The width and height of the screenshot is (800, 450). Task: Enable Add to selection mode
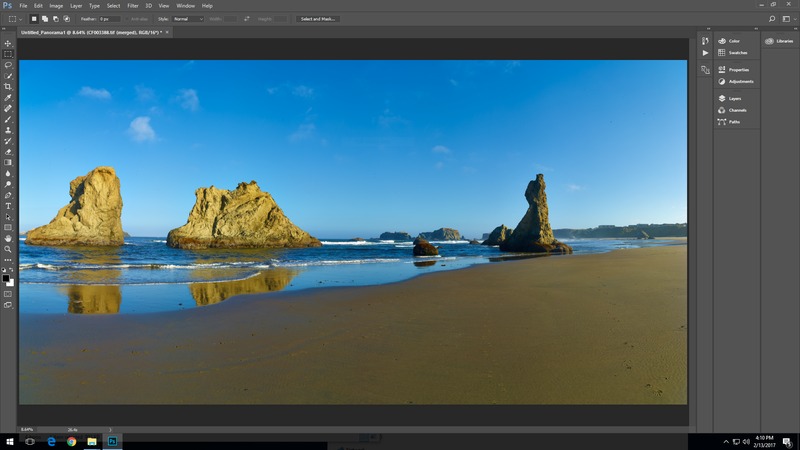click(46, 18)
